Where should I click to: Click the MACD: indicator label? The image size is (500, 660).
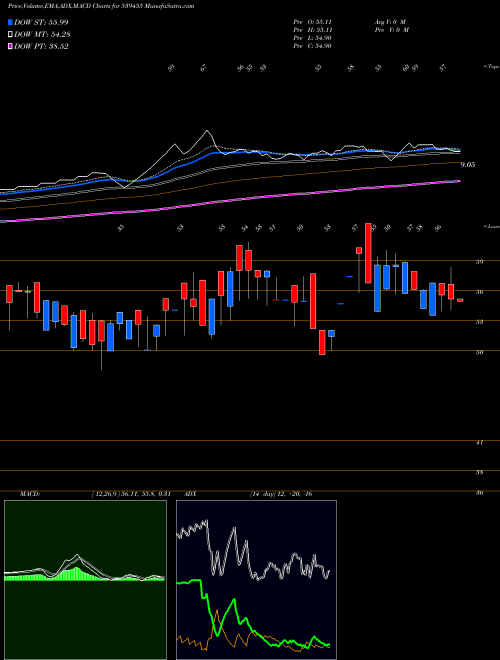(30, 494)
